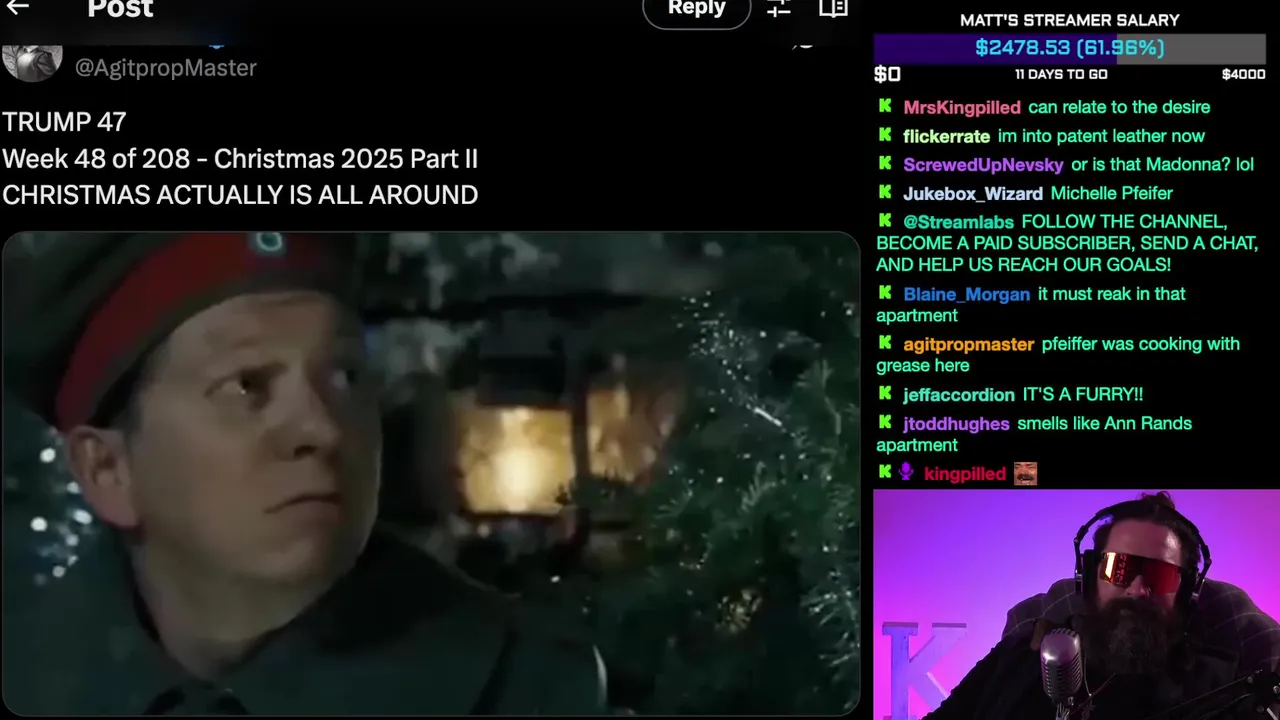Click 'im into patent leather now' message
The width and height of the screenshot is (1280, 720).
[1101, 136]
